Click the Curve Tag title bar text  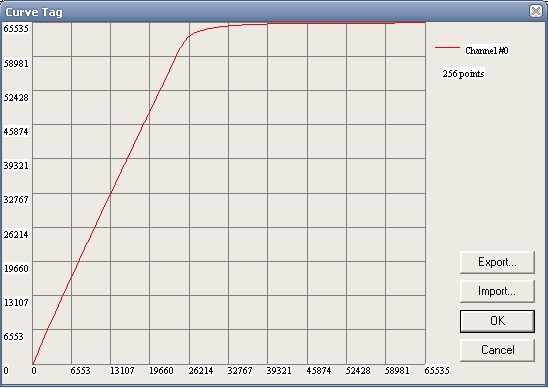(x=34, y=12)
